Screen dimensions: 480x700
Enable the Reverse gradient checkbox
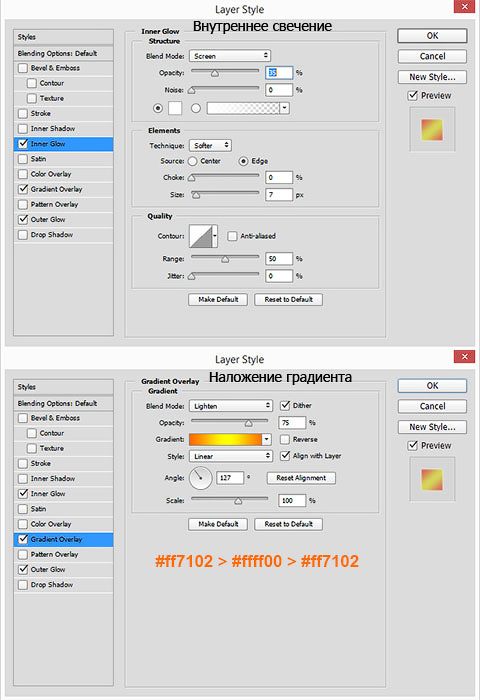tap(285, 439)
